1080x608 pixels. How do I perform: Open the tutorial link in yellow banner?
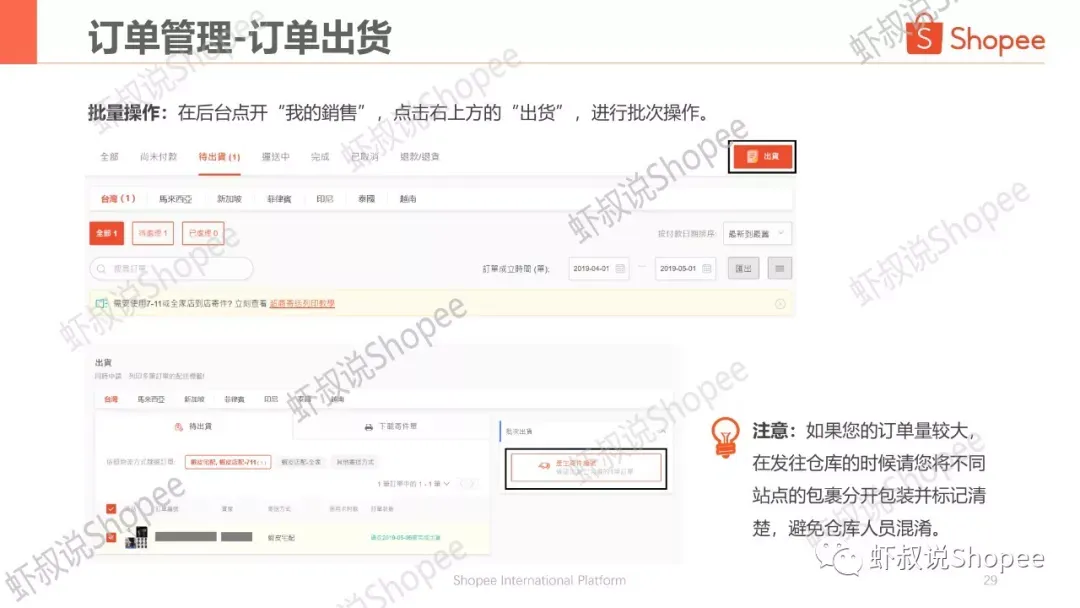pos(302,304)
